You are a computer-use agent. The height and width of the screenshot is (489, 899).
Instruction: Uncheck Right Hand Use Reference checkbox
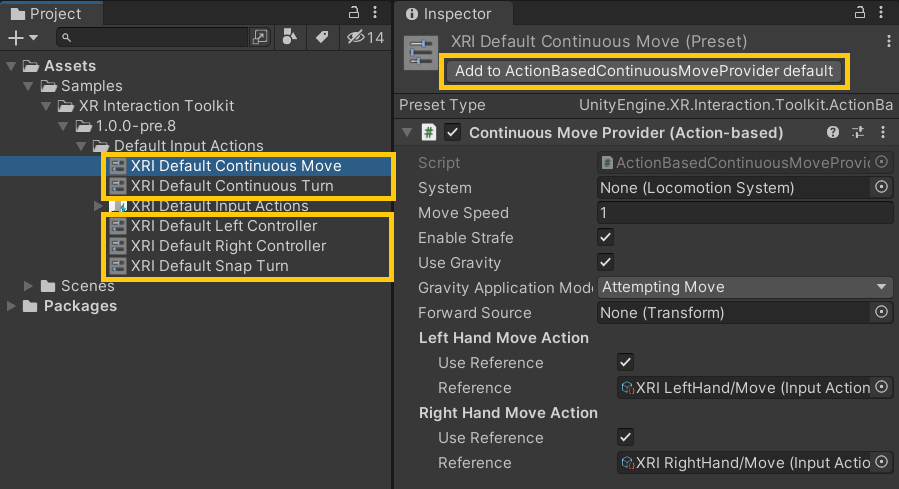[626, 437]
